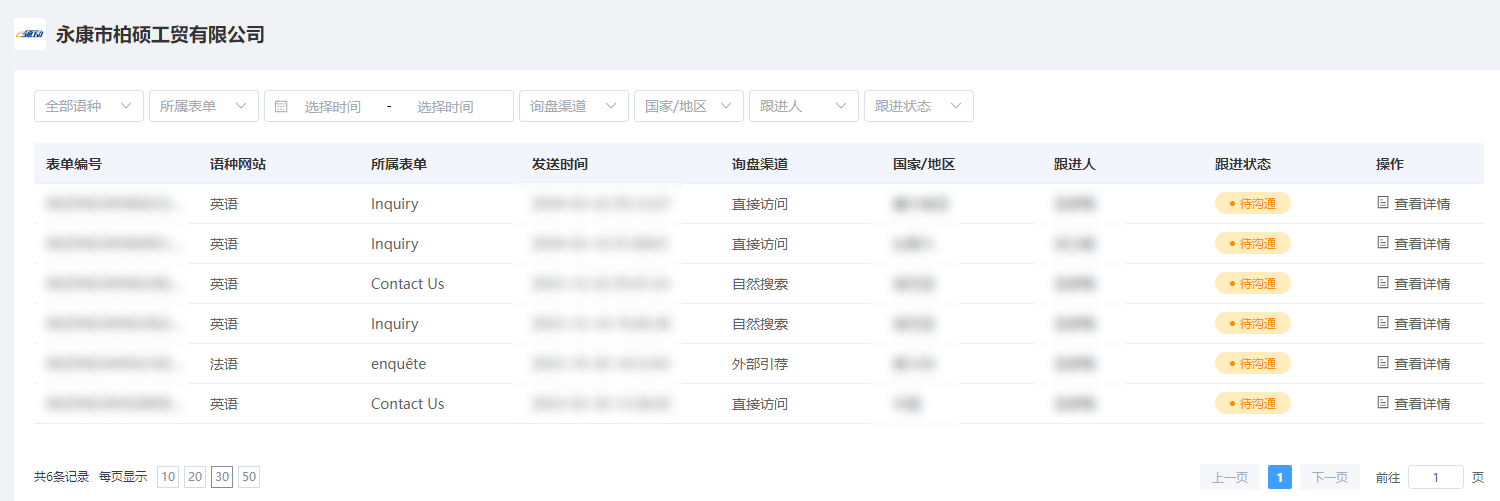Open the 跟进状态 filter dropdown
The width and height of the screenshot is (1500, 501).
(x=919, y=106)
